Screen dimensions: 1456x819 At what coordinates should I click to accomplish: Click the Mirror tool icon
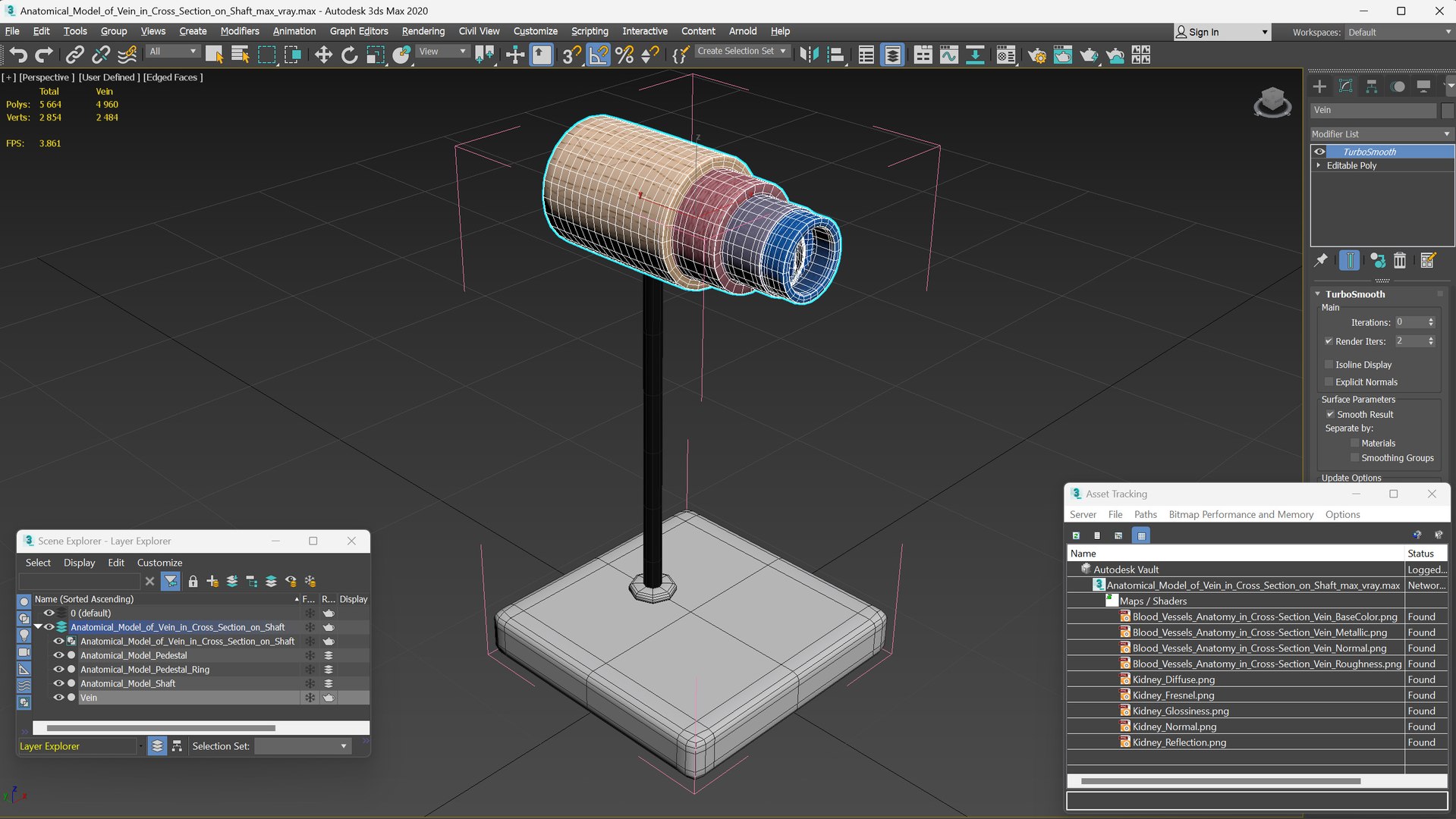coord(809,55)
